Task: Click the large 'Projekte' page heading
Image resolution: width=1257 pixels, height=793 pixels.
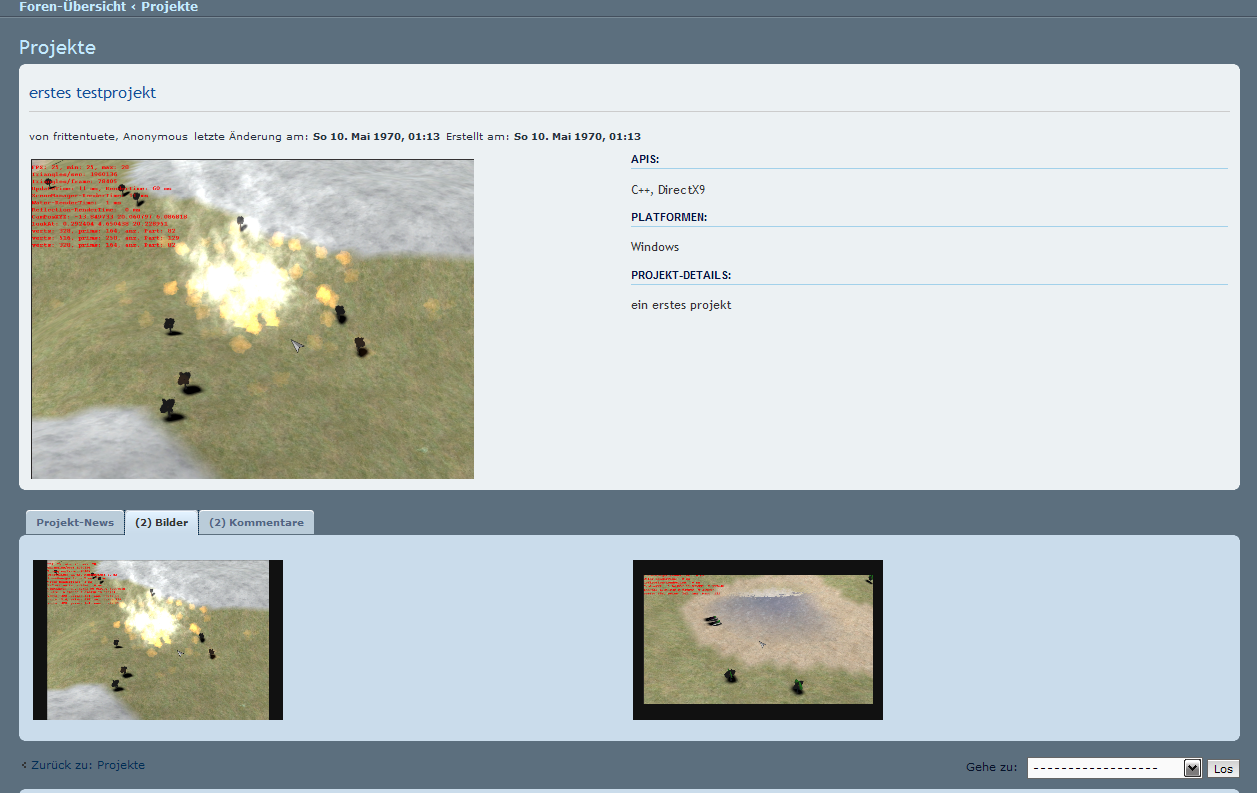Action: [57, 48]
